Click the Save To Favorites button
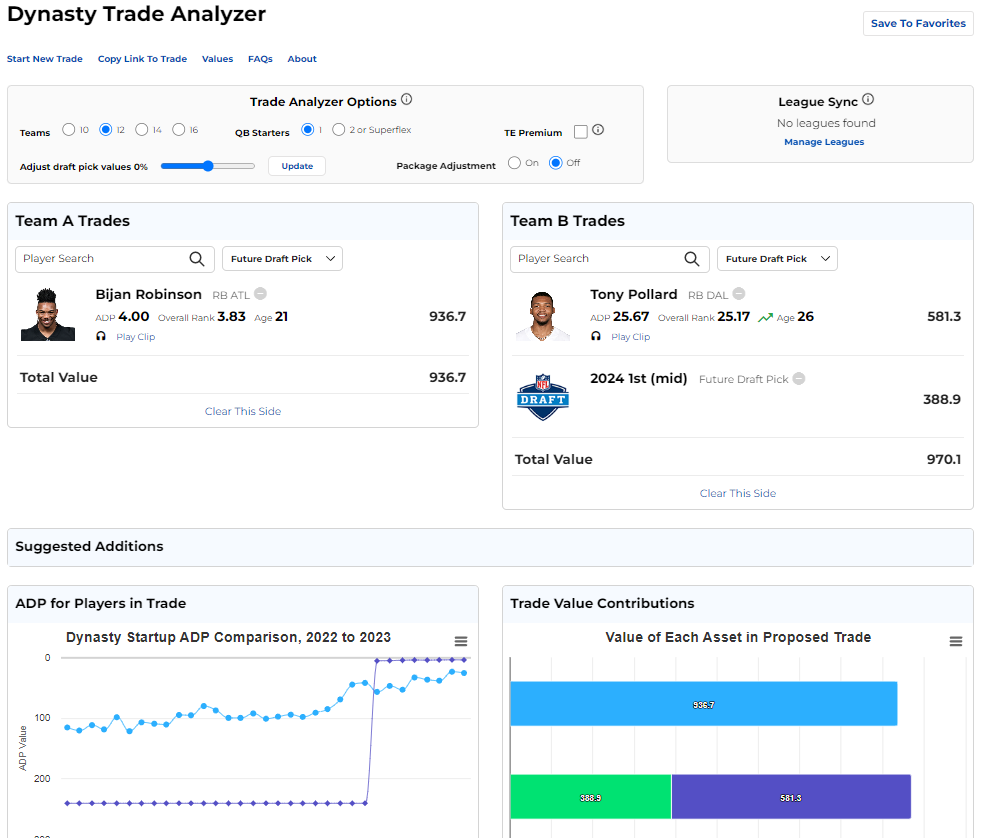Image resolution: width=984 pixels, height=838 pixels. (918, 23)
